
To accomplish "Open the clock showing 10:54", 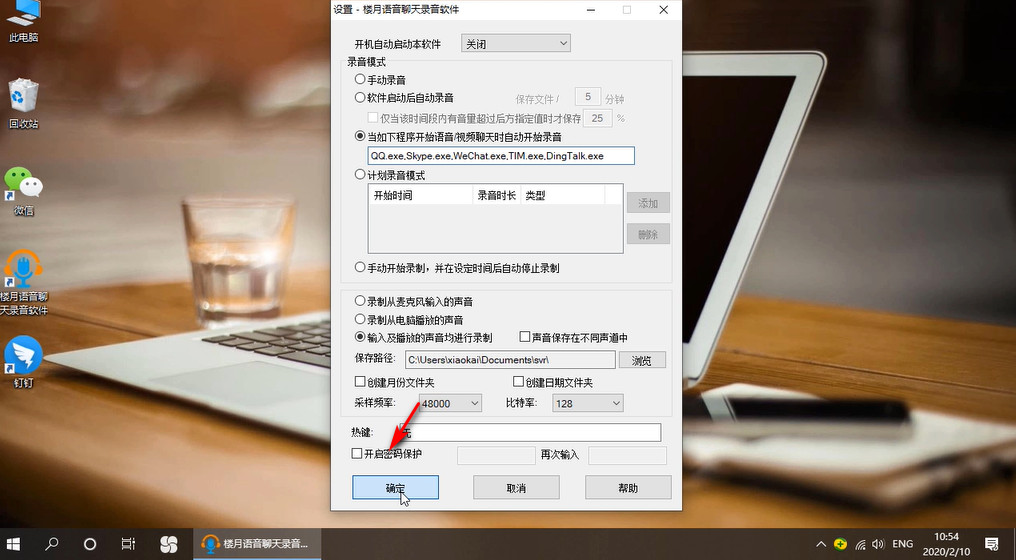I will point(947,544).
